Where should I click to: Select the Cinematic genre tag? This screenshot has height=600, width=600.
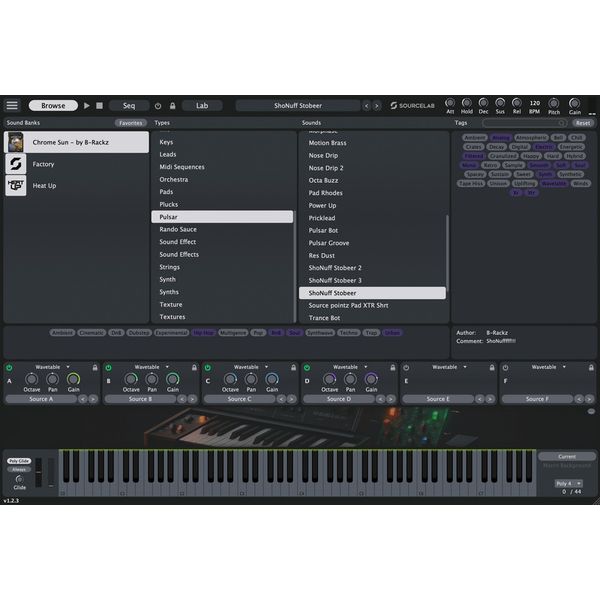91,333
